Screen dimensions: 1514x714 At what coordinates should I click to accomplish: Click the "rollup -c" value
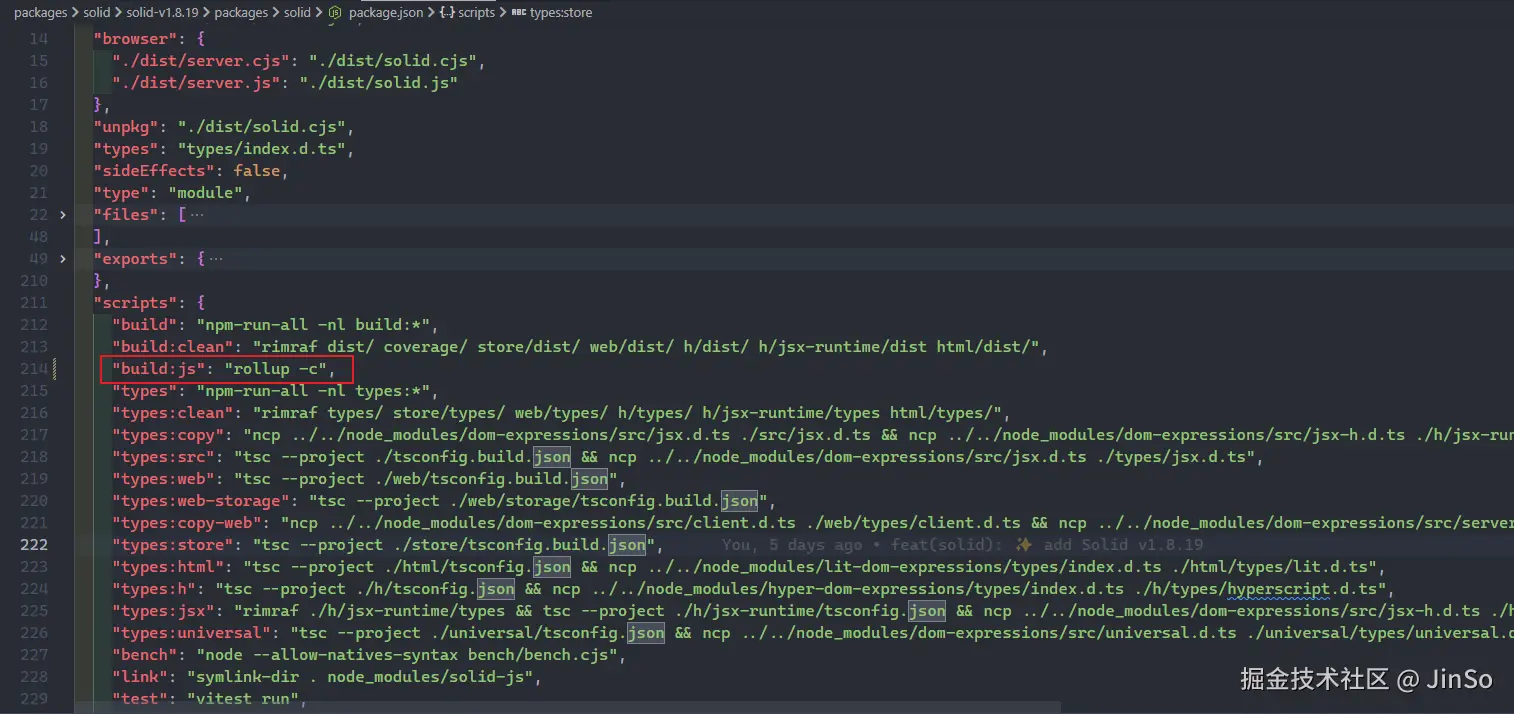pos(276,369)
